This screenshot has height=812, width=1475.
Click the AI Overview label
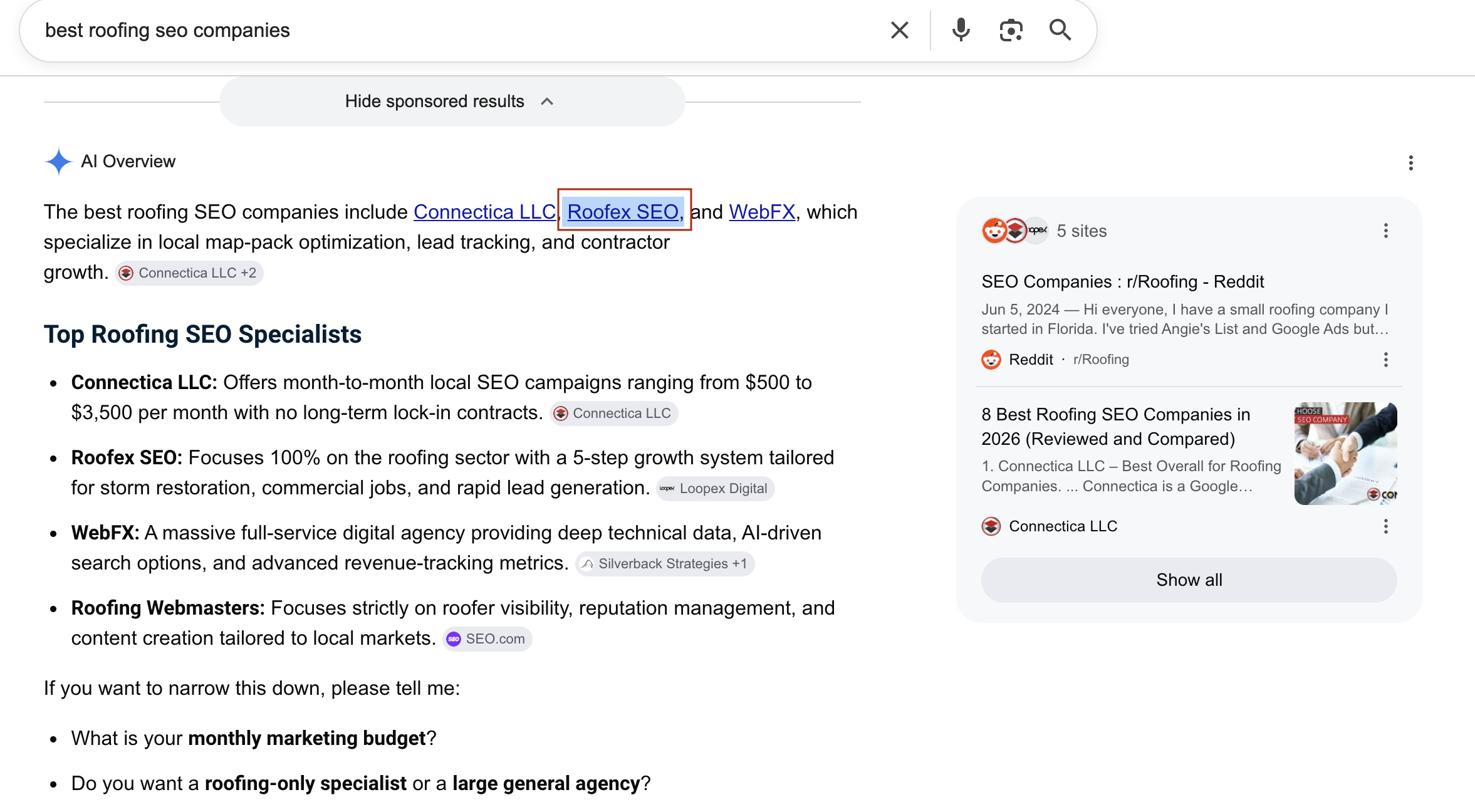coord(128,162)
